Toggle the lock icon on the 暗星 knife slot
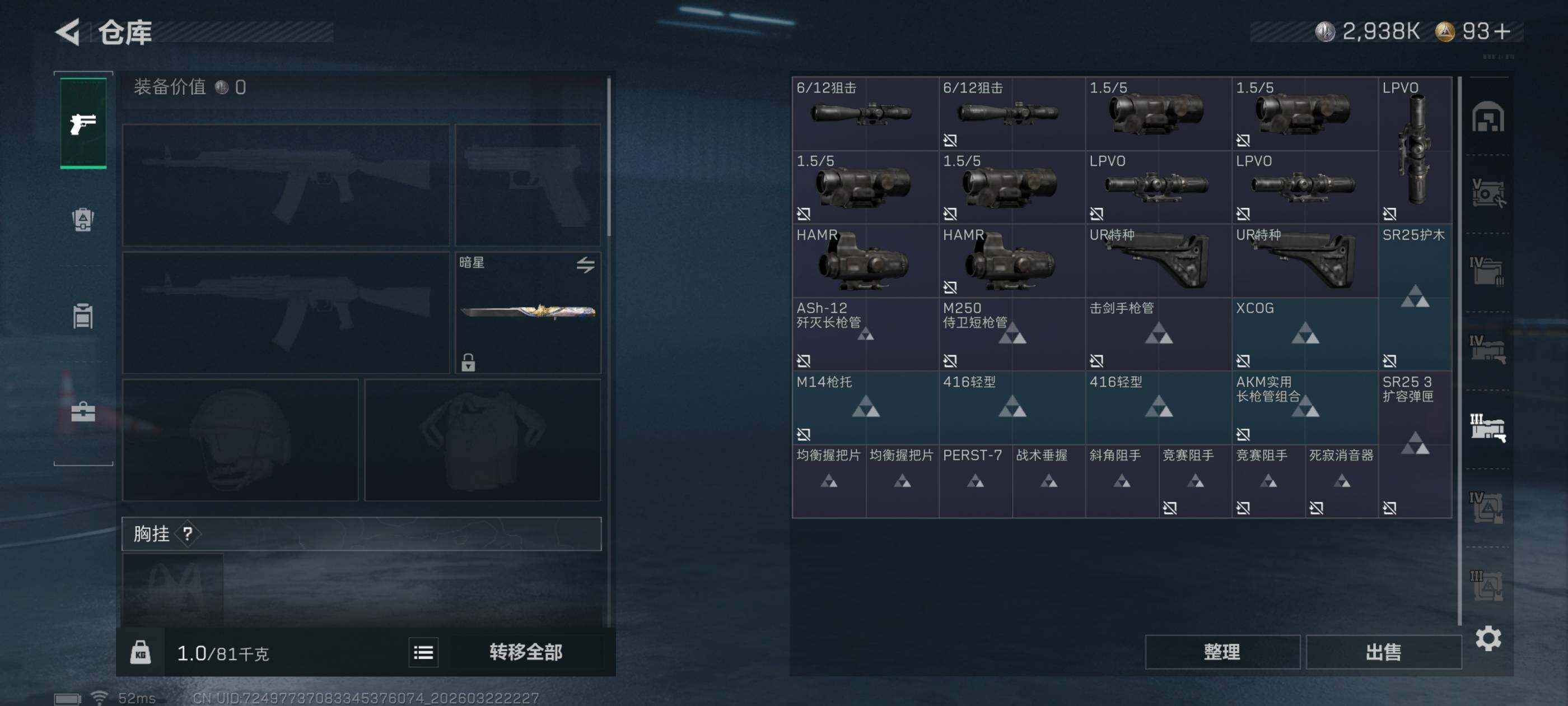This screenshot has height=706, width=1568. 468,362
